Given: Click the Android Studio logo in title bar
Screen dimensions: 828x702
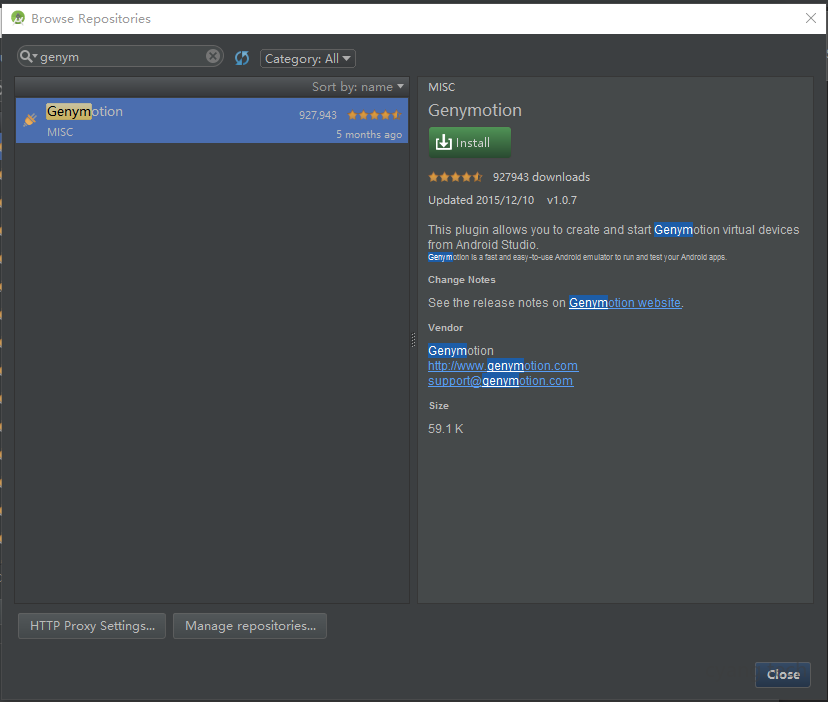Looking at the screenshot, I should point(17,18).
